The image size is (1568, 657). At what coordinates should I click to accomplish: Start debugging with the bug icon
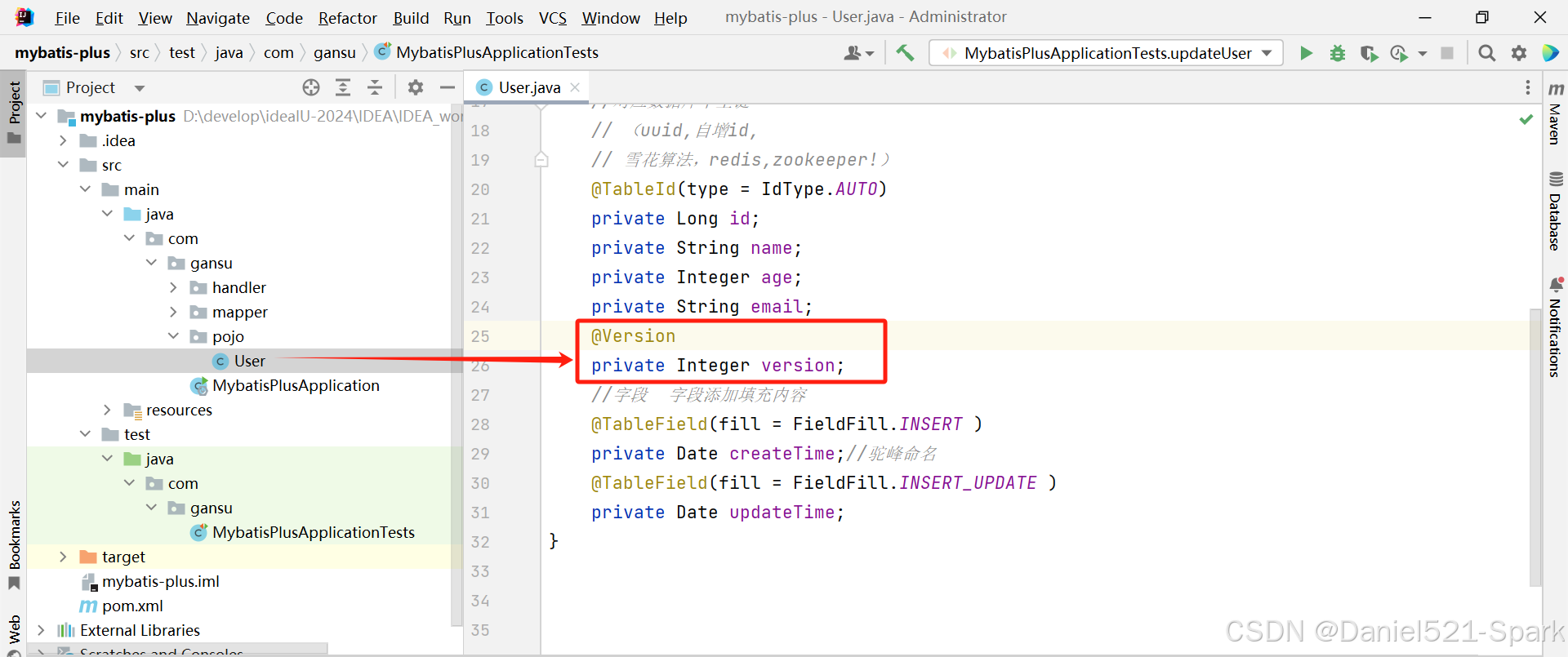(1338, 53)
